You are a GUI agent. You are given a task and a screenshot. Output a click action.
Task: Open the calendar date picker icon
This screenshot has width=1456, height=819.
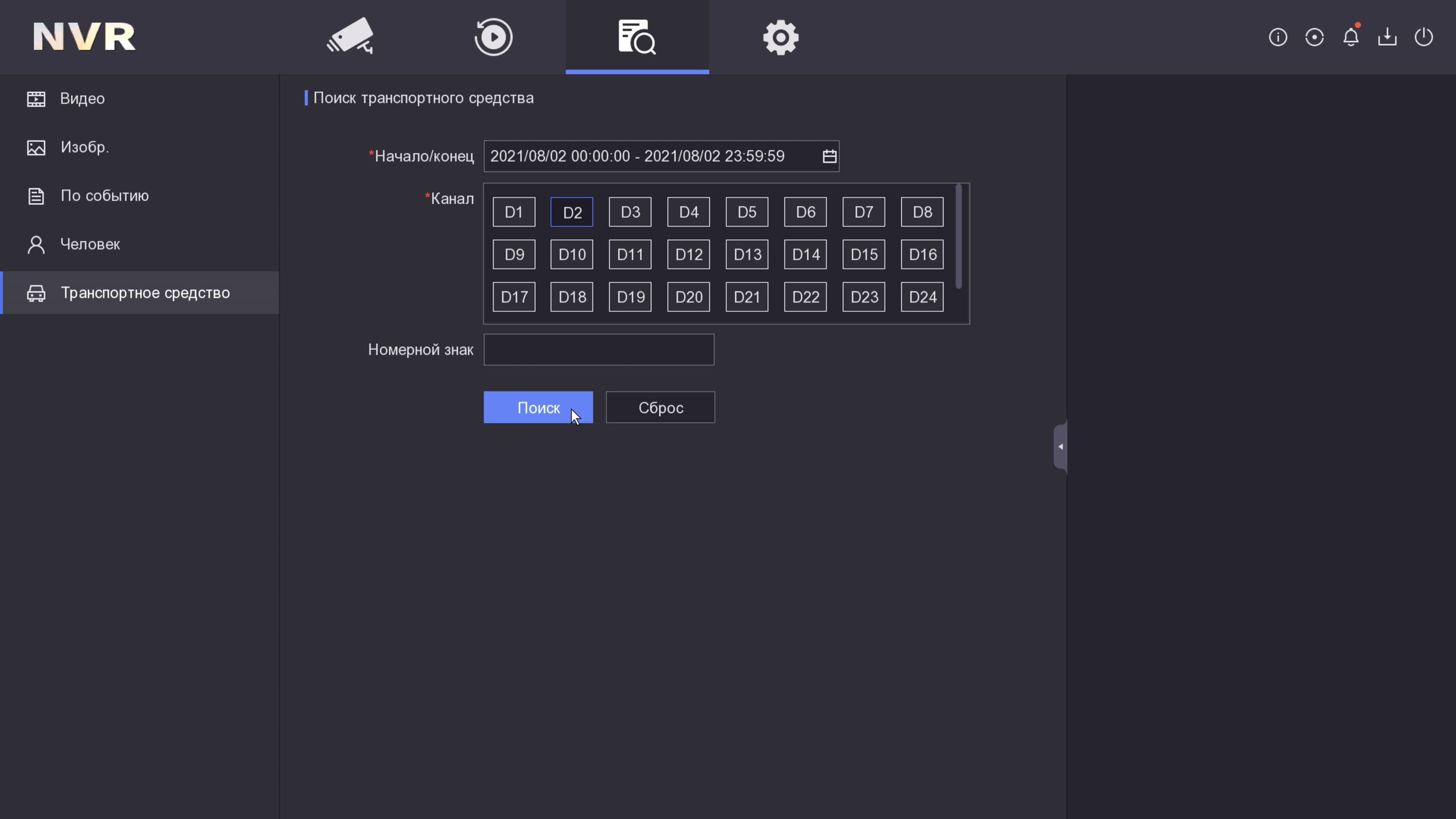[x=829, y=156]
